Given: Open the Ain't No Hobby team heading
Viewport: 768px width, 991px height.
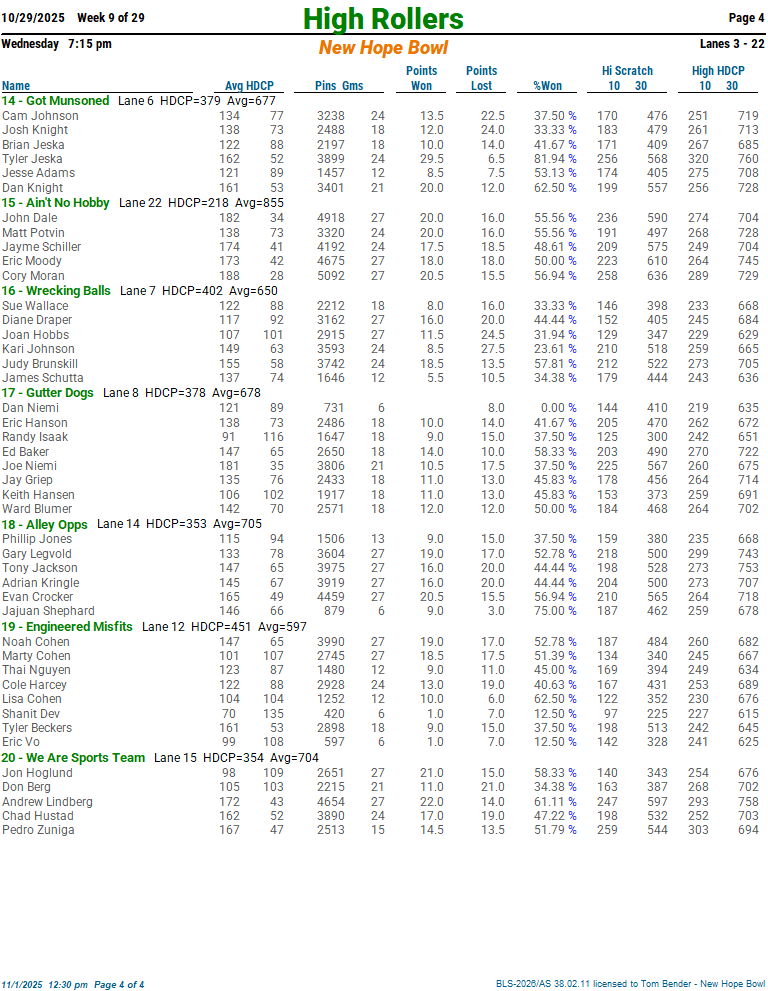Looking at the screenshot, I should point(55,203).
